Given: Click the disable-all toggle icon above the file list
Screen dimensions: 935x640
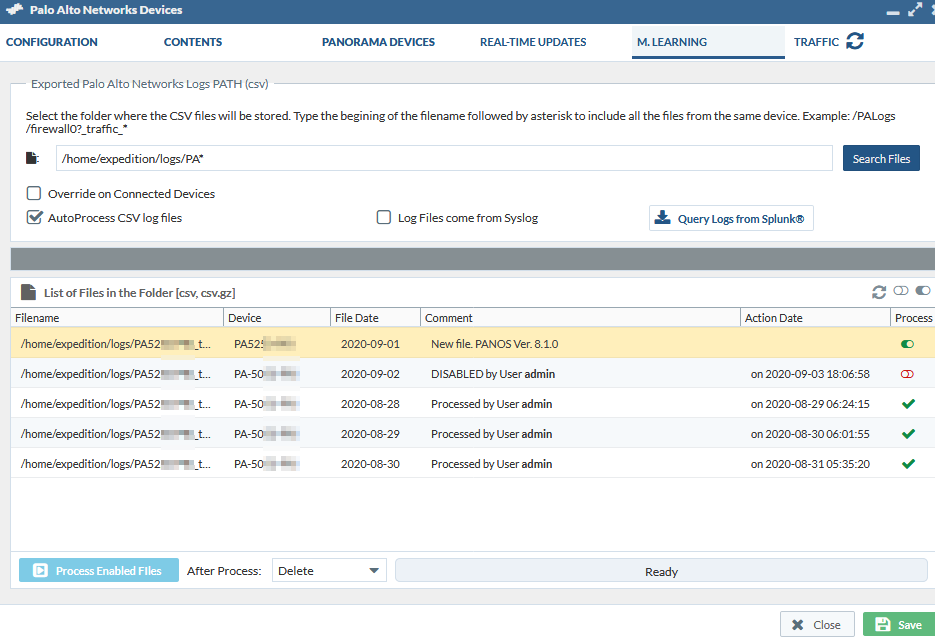Looking at the screenshot, I should pos(901,292).
